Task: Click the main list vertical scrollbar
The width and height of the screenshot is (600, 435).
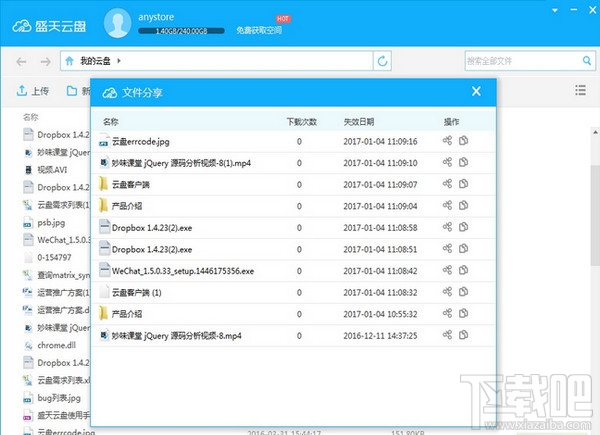Action: (x=595, y=215)
